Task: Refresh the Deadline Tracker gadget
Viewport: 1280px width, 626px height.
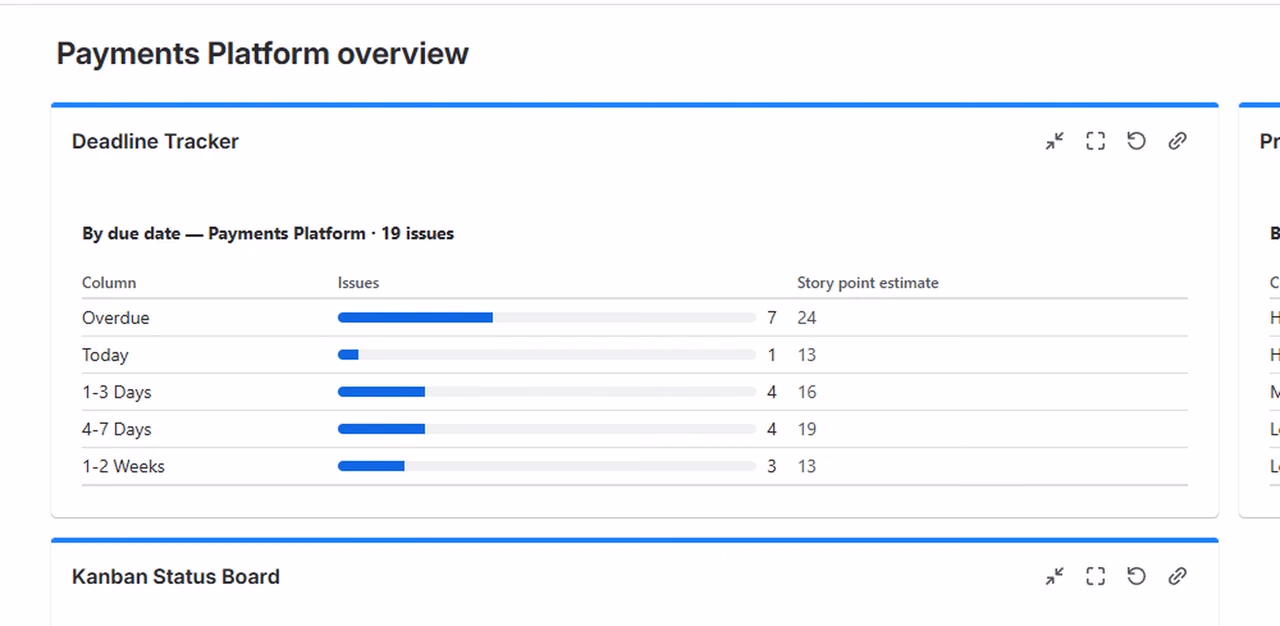Action: click(x=1136, y=141)
